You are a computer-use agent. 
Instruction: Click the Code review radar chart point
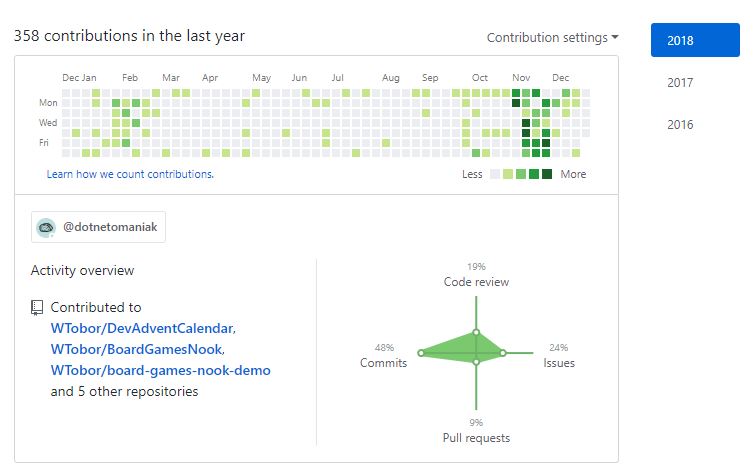tap(476, 331)
